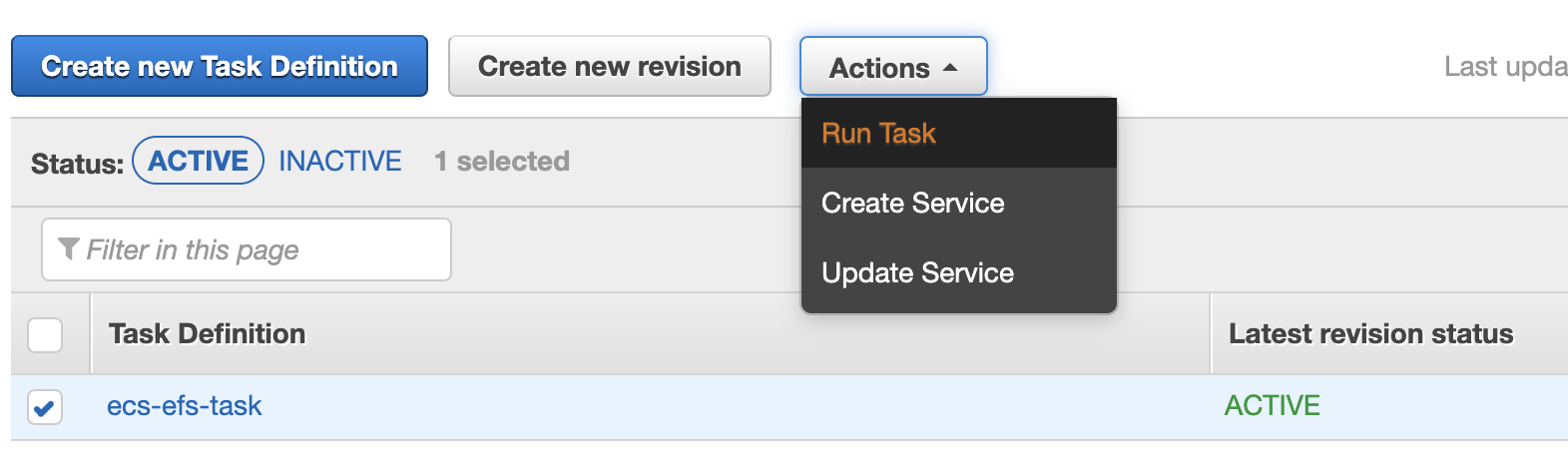
Task: Switch status filter to INACTIVE
Action: point(339,161)
